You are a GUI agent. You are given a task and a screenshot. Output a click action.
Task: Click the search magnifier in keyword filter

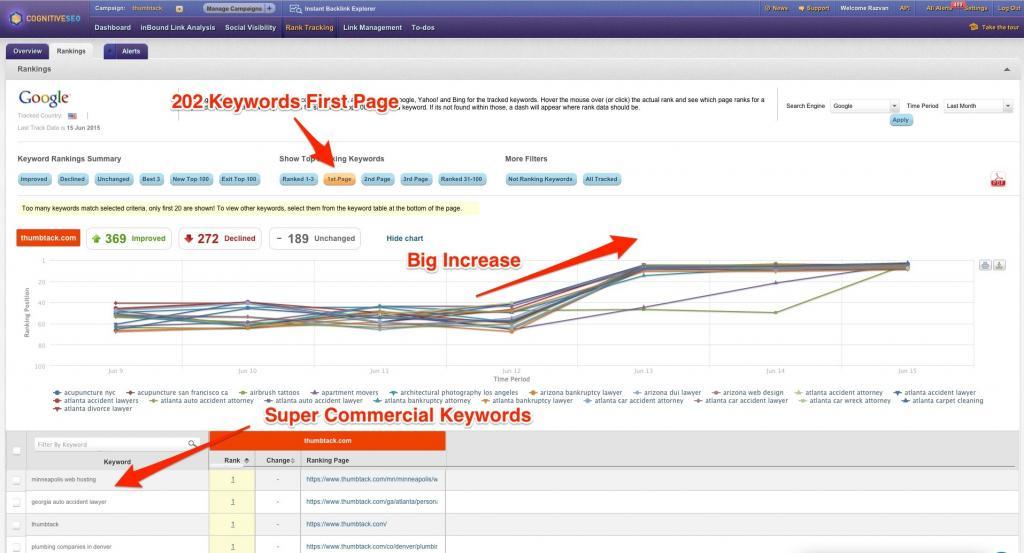pyautogui.click(x=192, y=443)
